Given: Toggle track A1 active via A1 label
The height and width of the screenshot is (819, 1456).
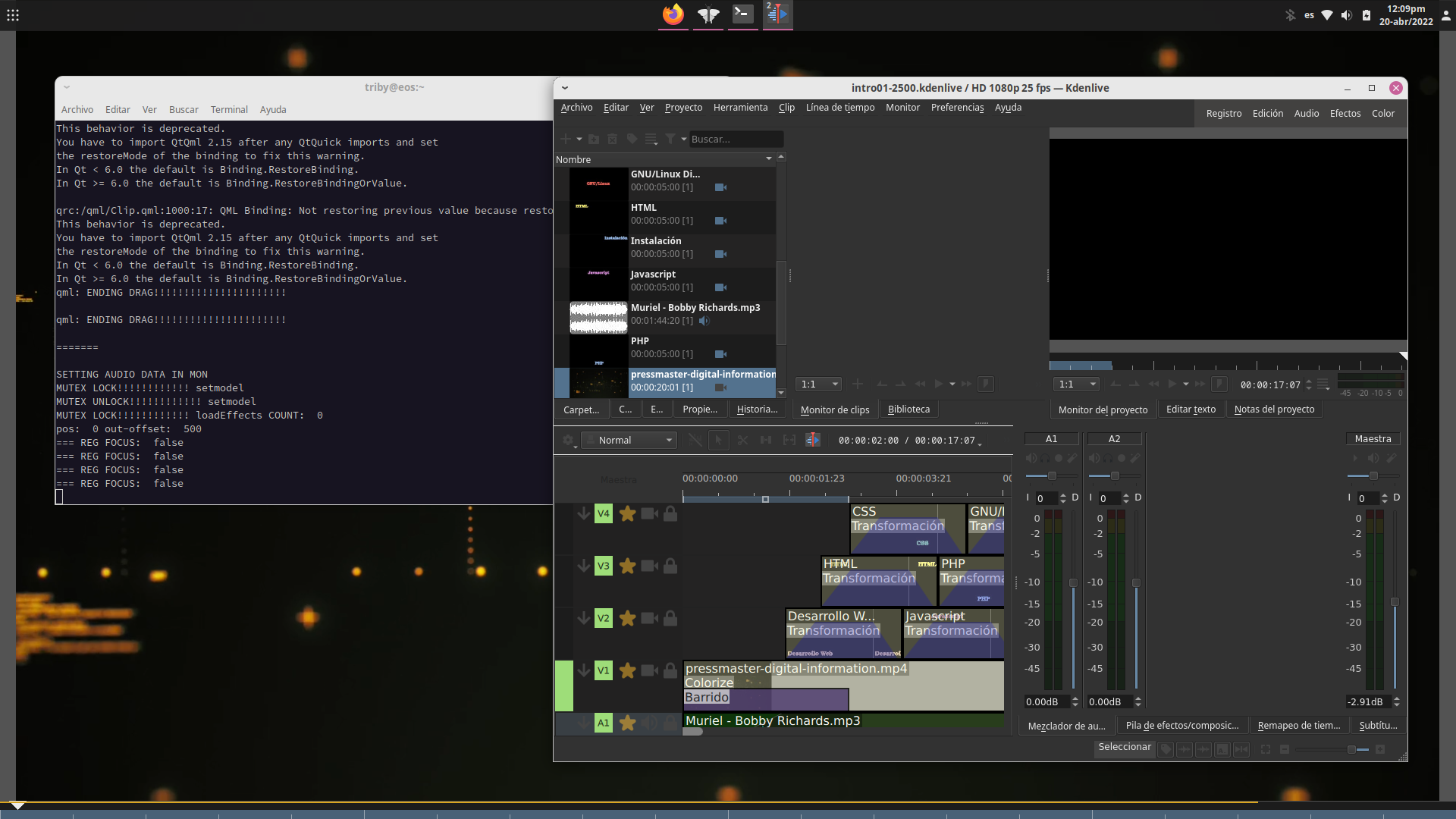Looking at the screenshot, I should [604, 723].
